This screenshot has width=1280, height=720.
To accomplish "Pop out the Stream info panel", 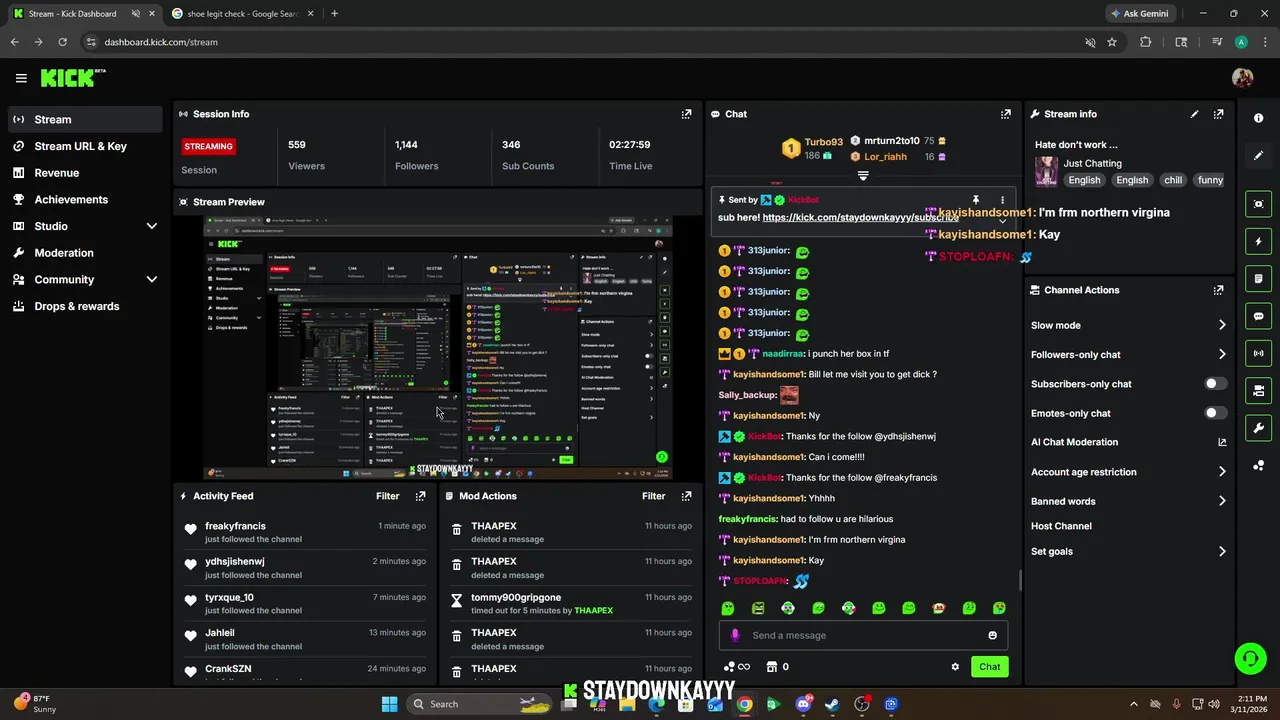I will [1218, 114].
